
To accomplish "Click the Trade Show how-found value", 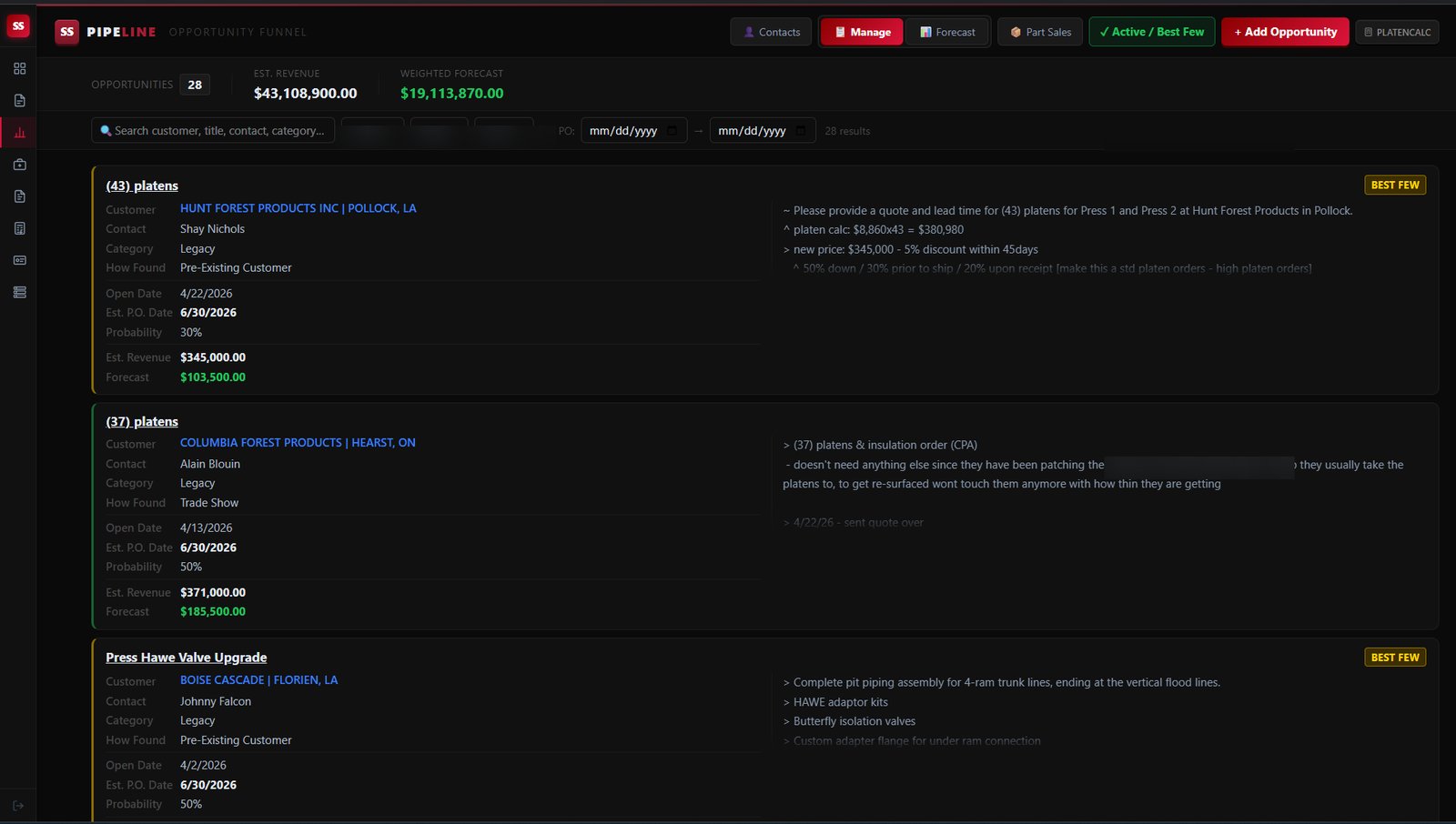I will 209,503.
